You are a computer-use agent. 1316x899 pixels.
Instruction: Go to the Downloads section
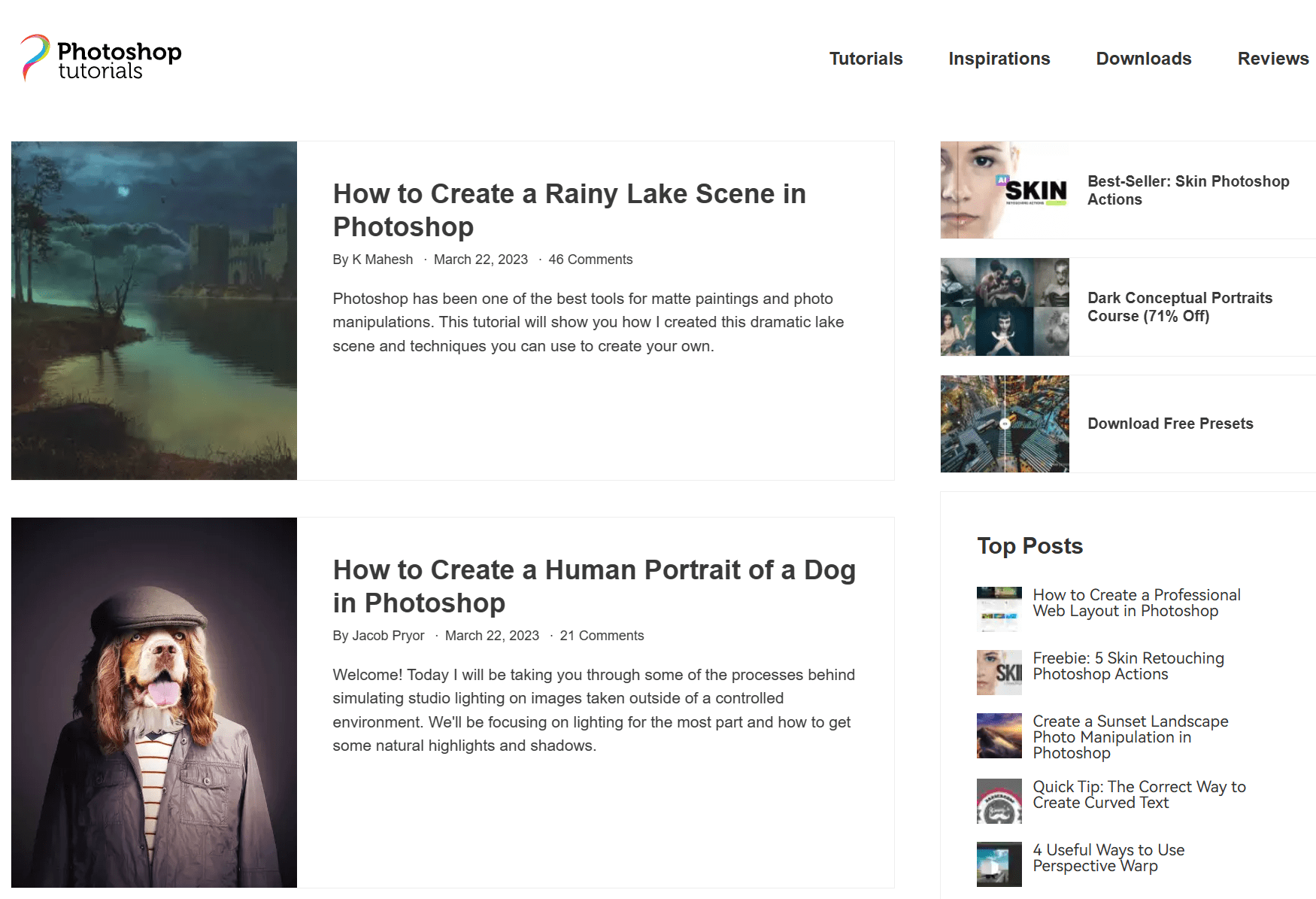[1143, 59]
